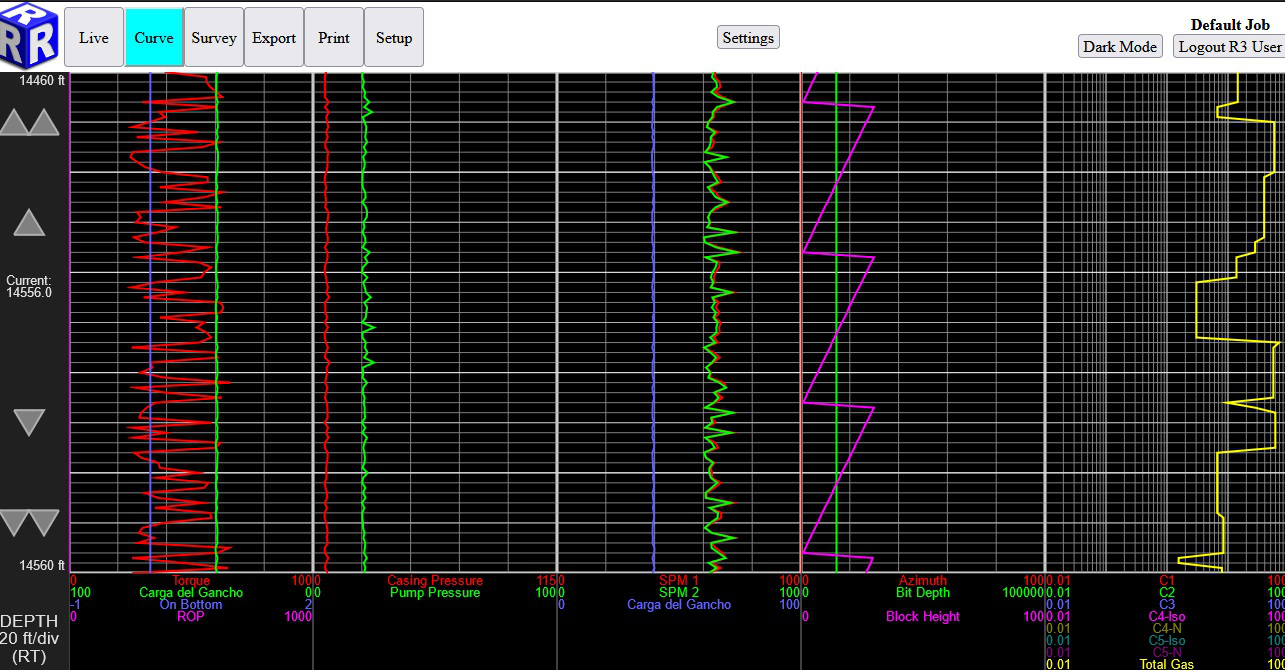The height and width of the screenshot is (672, 1287).
Task: Open the Live tab
Action: click(x=94, y=38)
